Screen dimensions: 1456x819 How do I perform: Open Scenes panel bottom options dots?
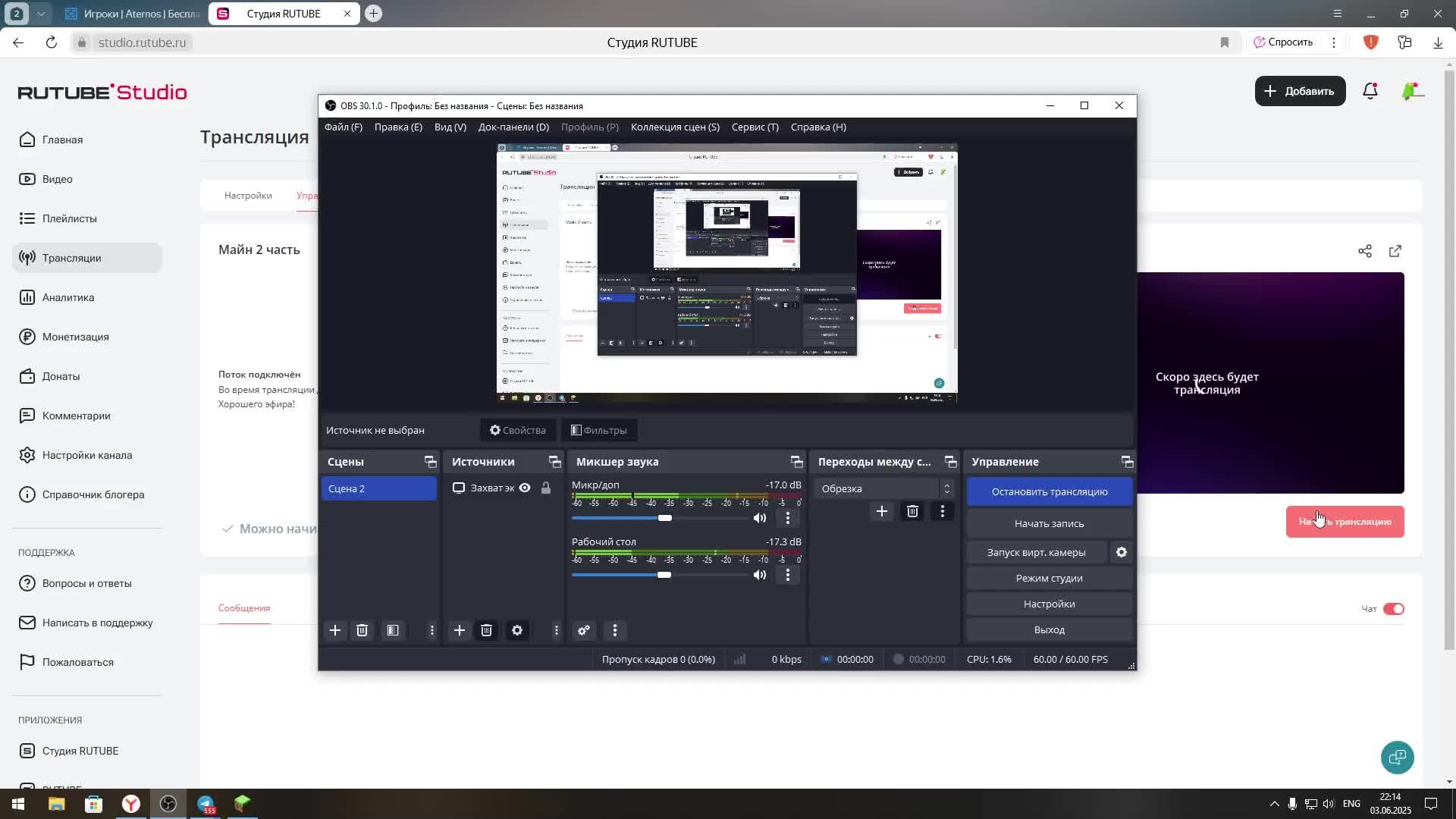coord(432,631)
